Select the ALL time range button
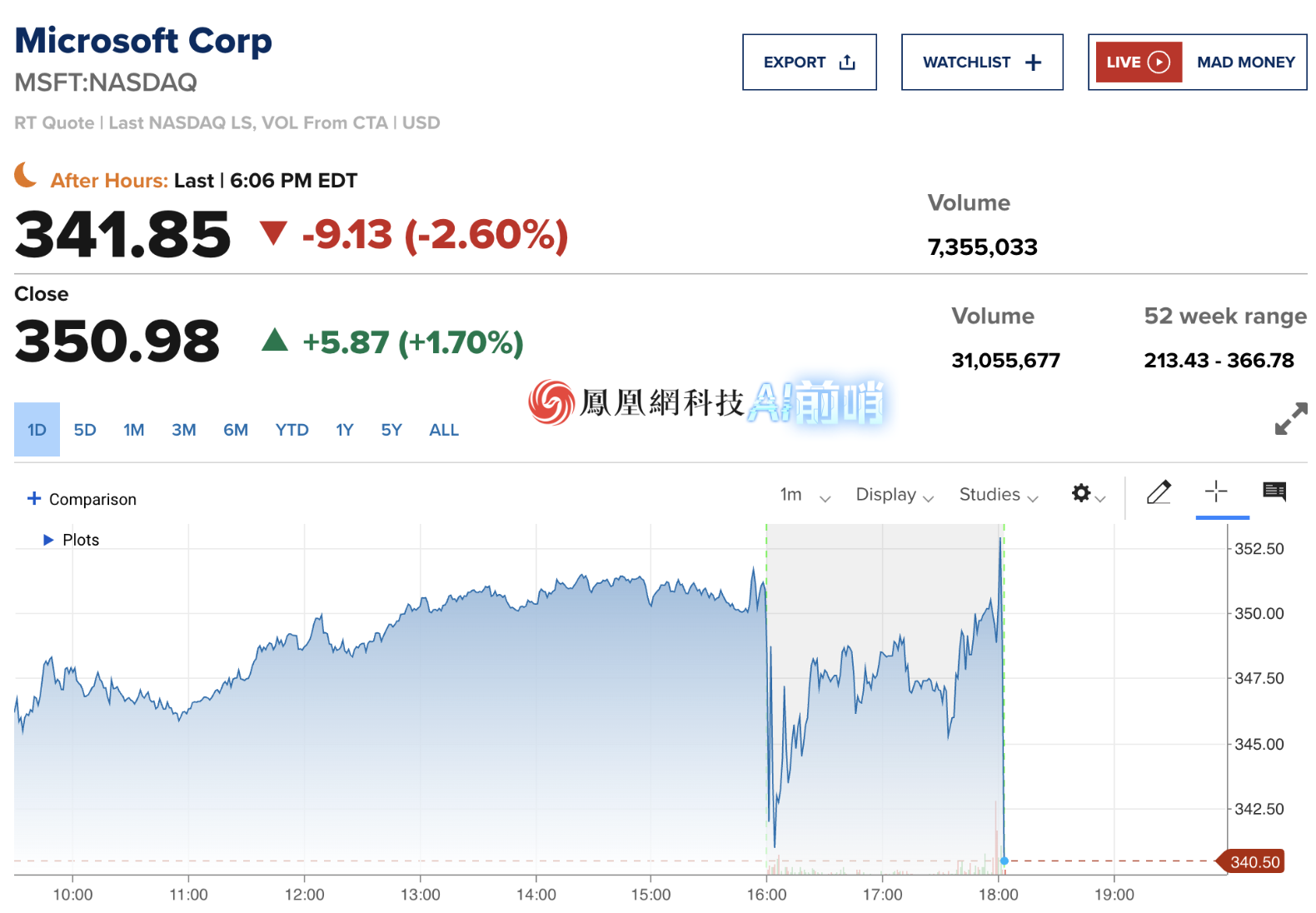The height and width of the screenshot is (913, 1316). (x=444, y=429)
